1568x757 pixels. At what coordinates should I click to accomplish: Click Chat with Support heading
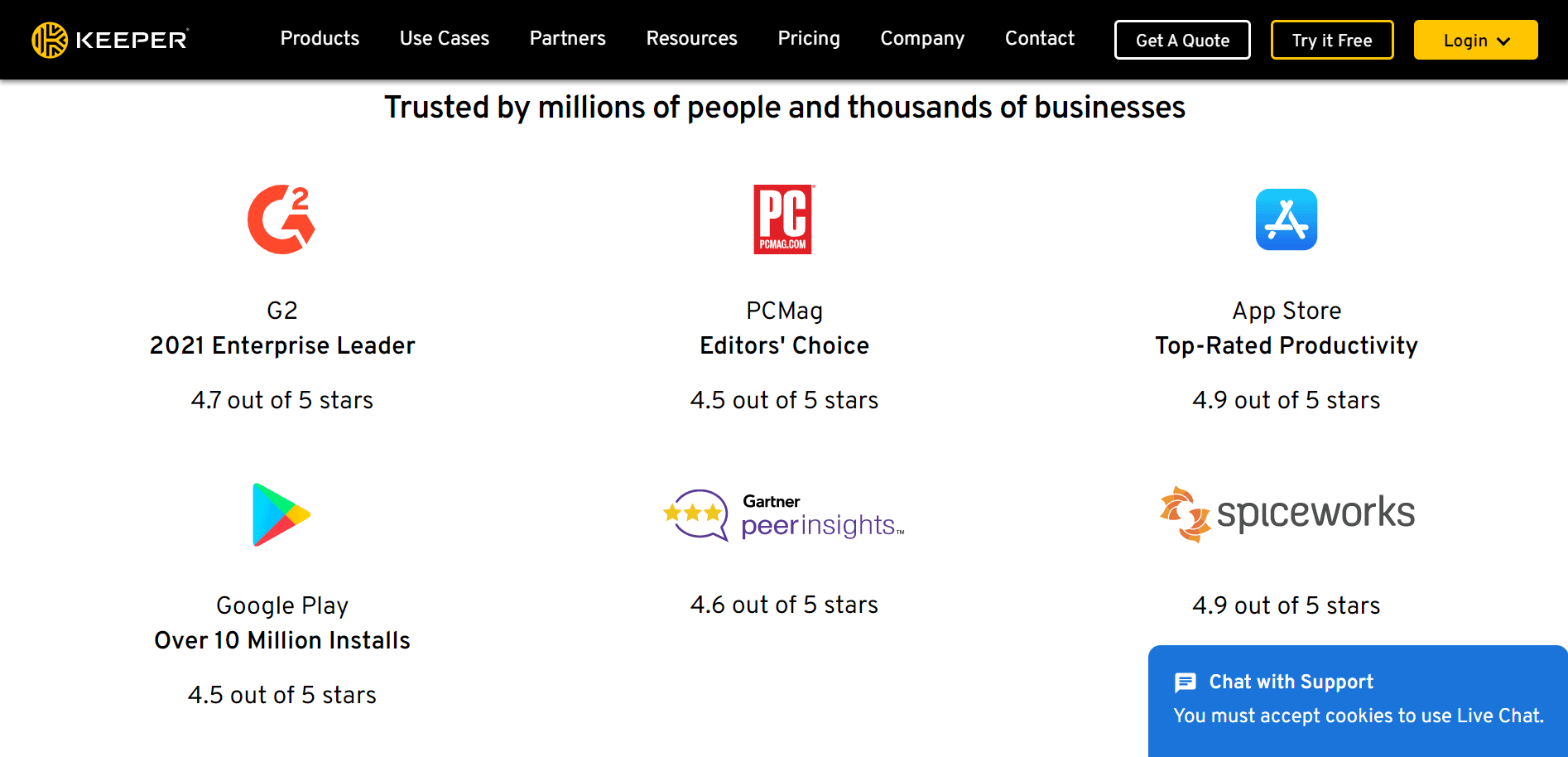tap(1291, 682)
